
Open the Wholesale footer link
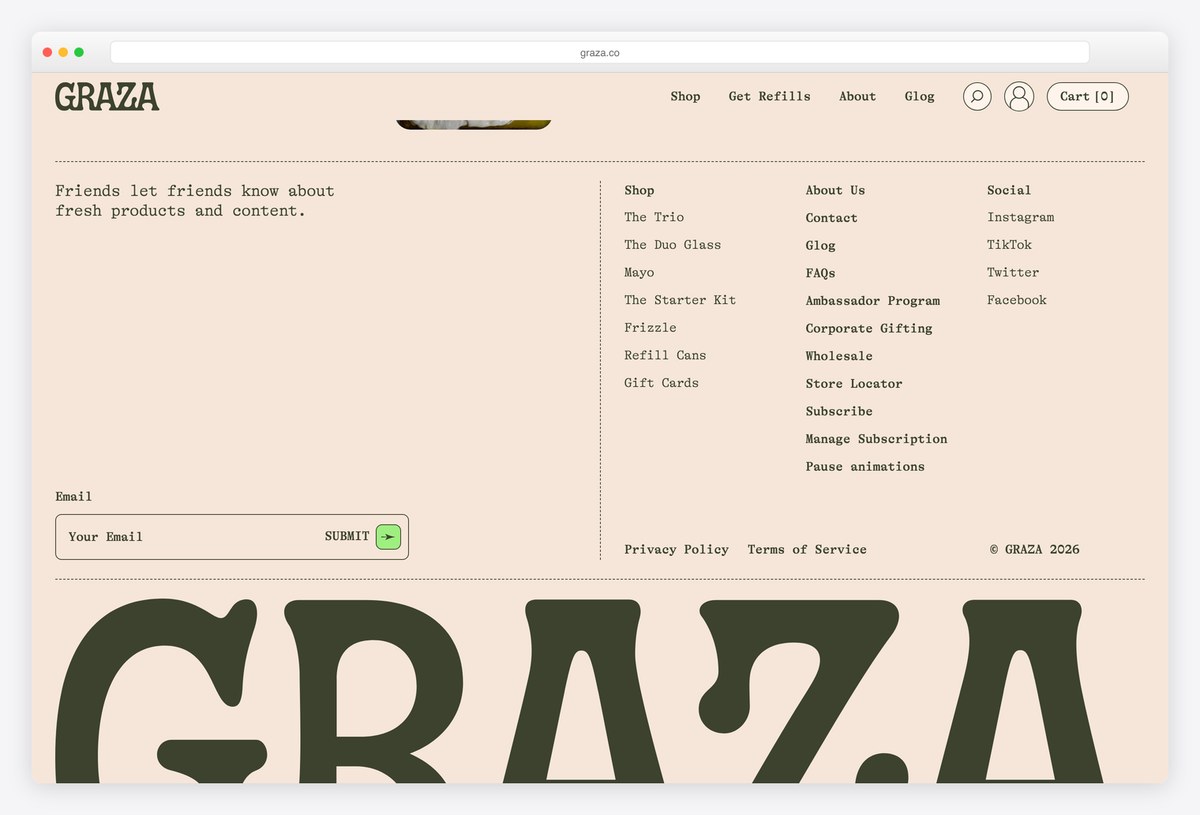click(x=839, y=356)
